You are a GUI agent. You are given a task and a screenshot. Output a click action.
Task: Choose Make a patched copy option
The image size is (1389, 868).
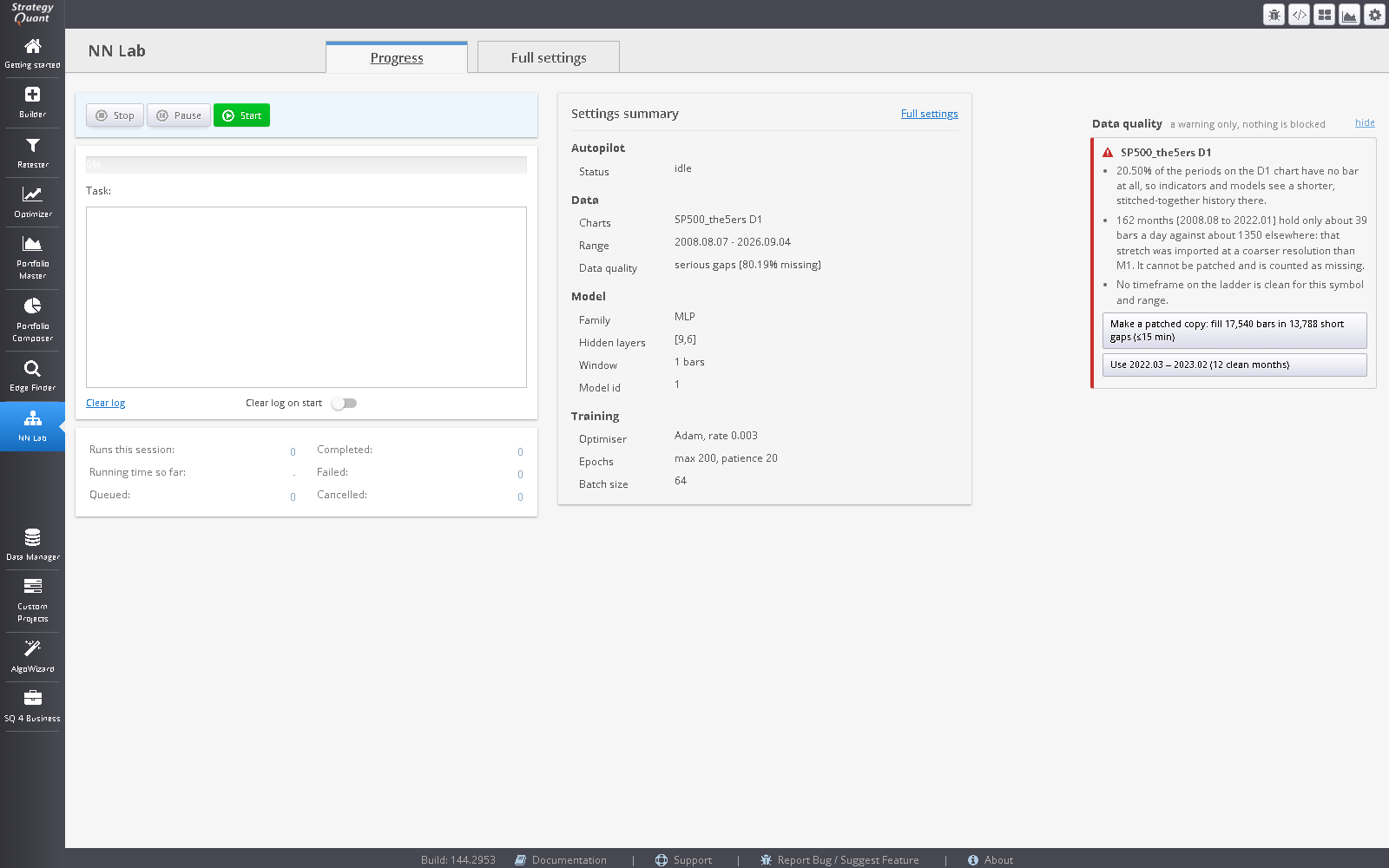[x=1234, y=331]
